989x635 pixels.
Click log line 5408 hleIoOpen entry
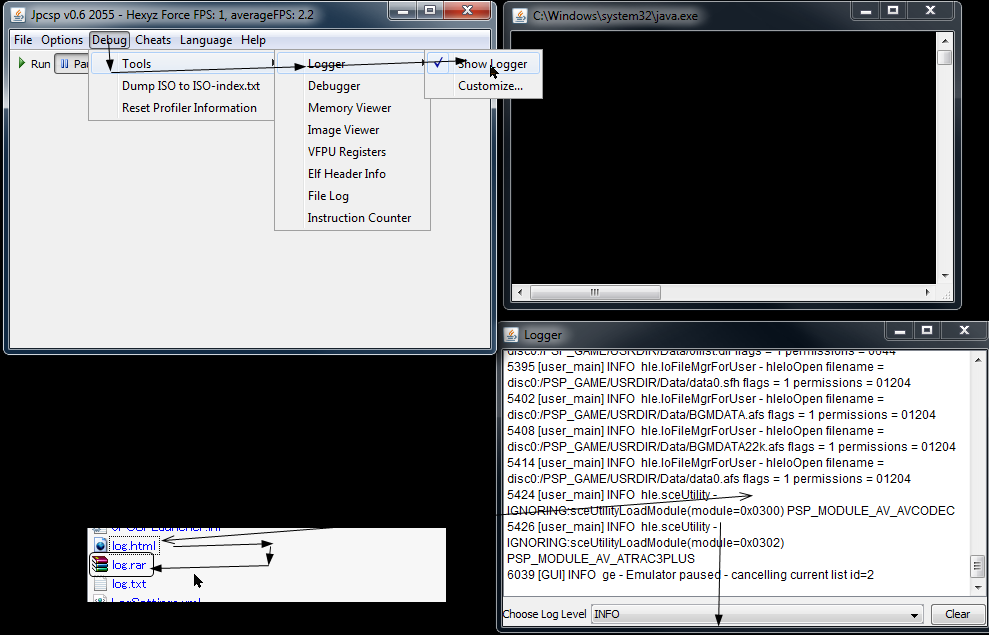point(696,431)
